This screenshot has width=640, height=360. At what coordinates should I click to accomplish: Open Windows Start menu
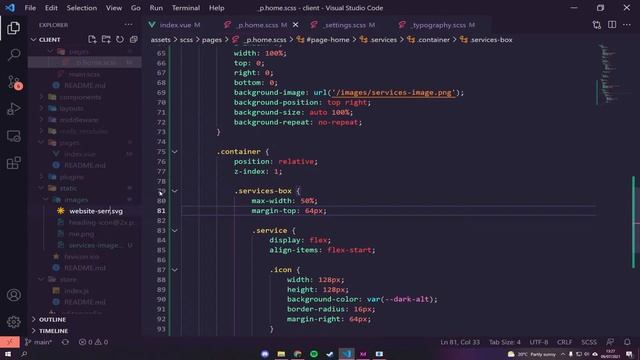tap(8, 354)
